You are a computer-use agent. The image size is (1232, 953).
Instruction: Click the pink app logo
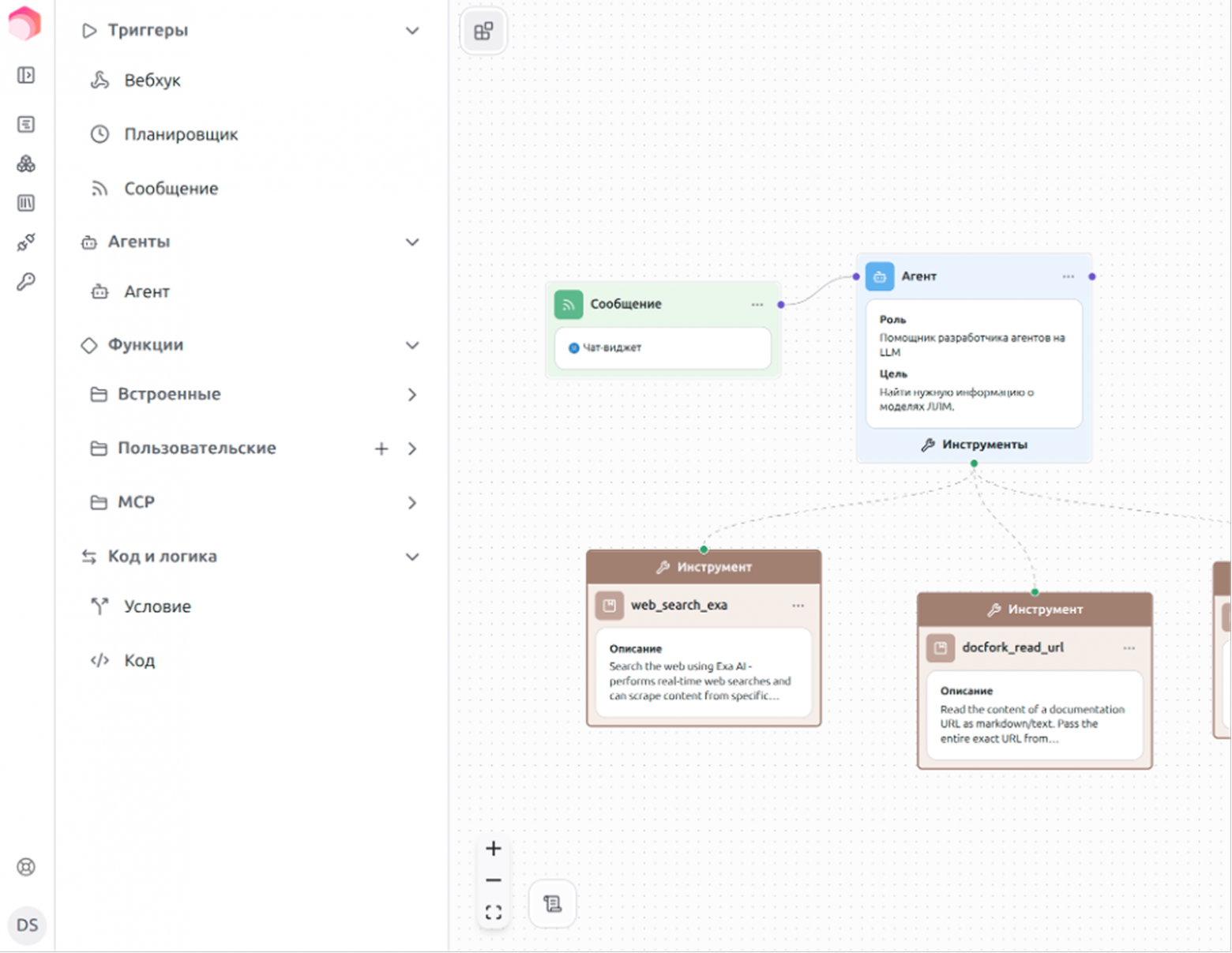coord(24,23)
